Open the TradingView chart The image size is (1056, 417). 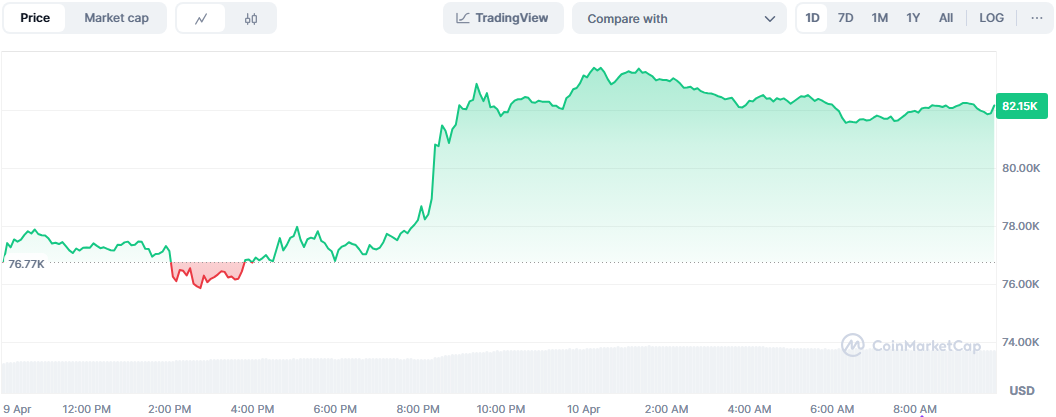(503, 18)
